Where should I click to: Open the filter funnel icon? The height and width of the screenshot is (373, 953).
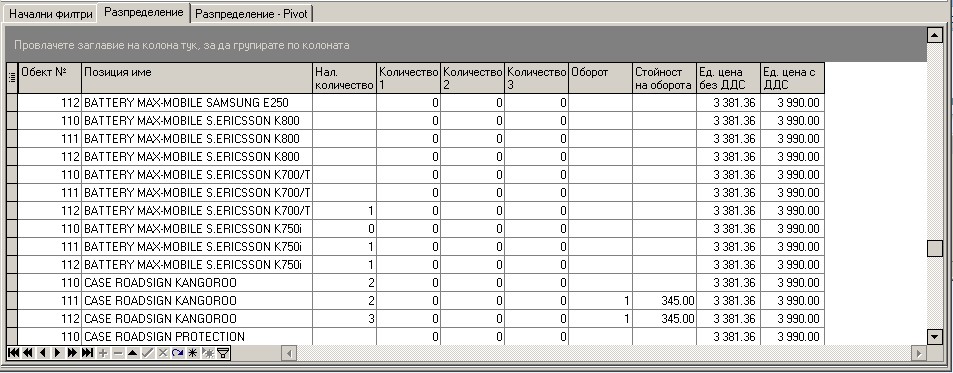(x=223, y=352)
